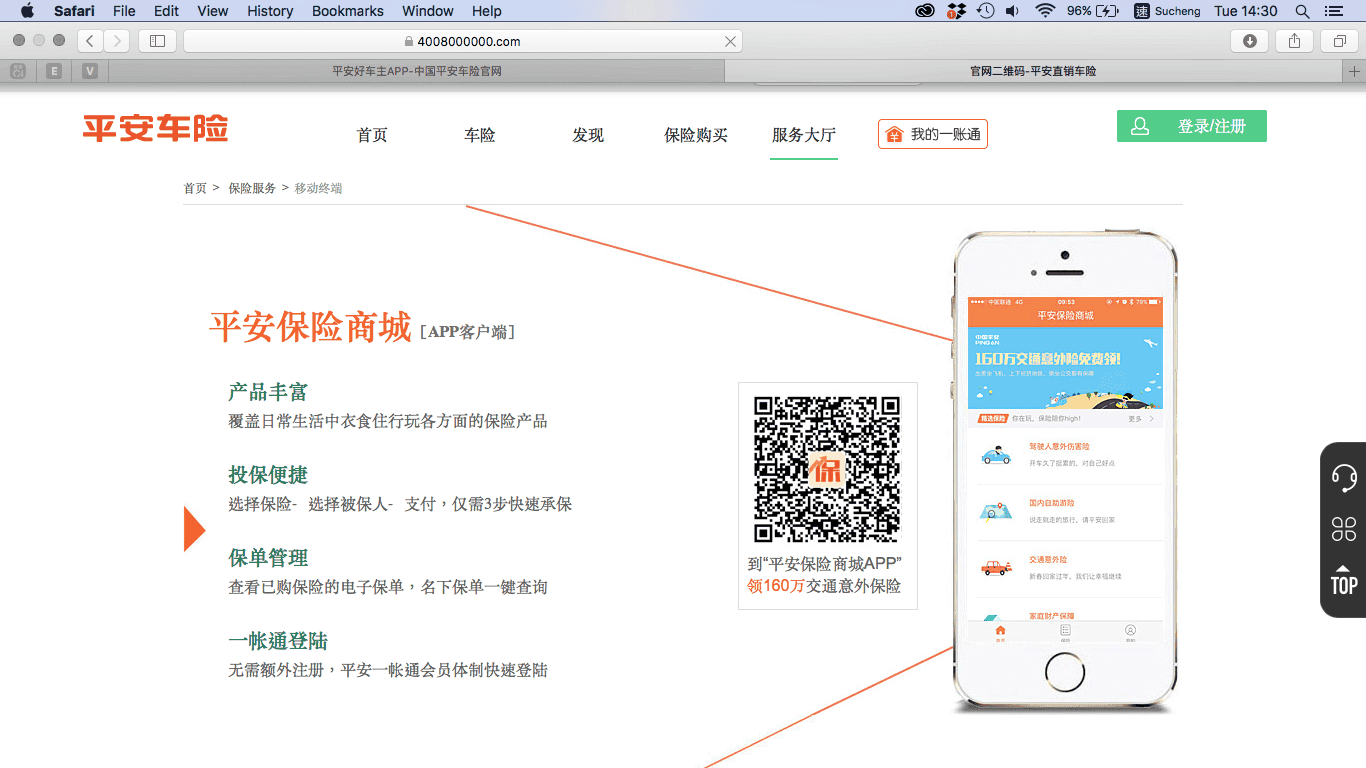This screenshot has width=1366, height=768.
Task: Open Notification Center icon
Action: (x=1333, y=11)
